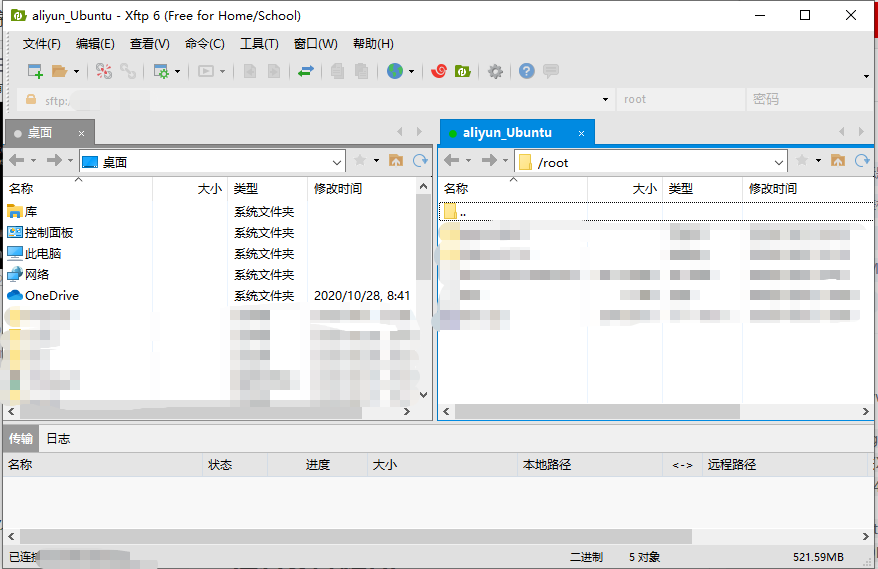Go forward in local pane navigation

(54, 161)
